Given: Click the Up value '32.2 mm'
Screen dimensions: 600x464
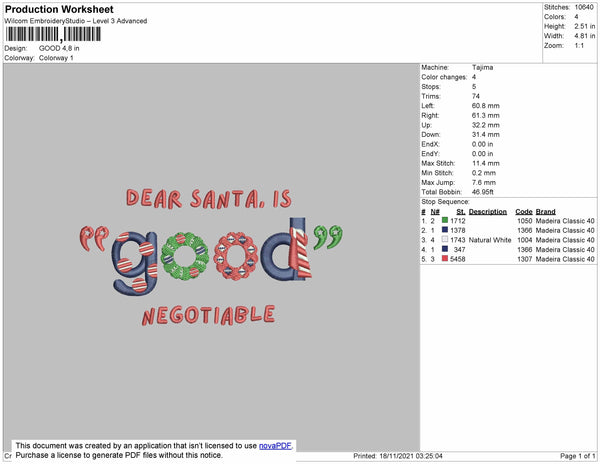Looking at the screenshot, I should click(x=486, y=125).
